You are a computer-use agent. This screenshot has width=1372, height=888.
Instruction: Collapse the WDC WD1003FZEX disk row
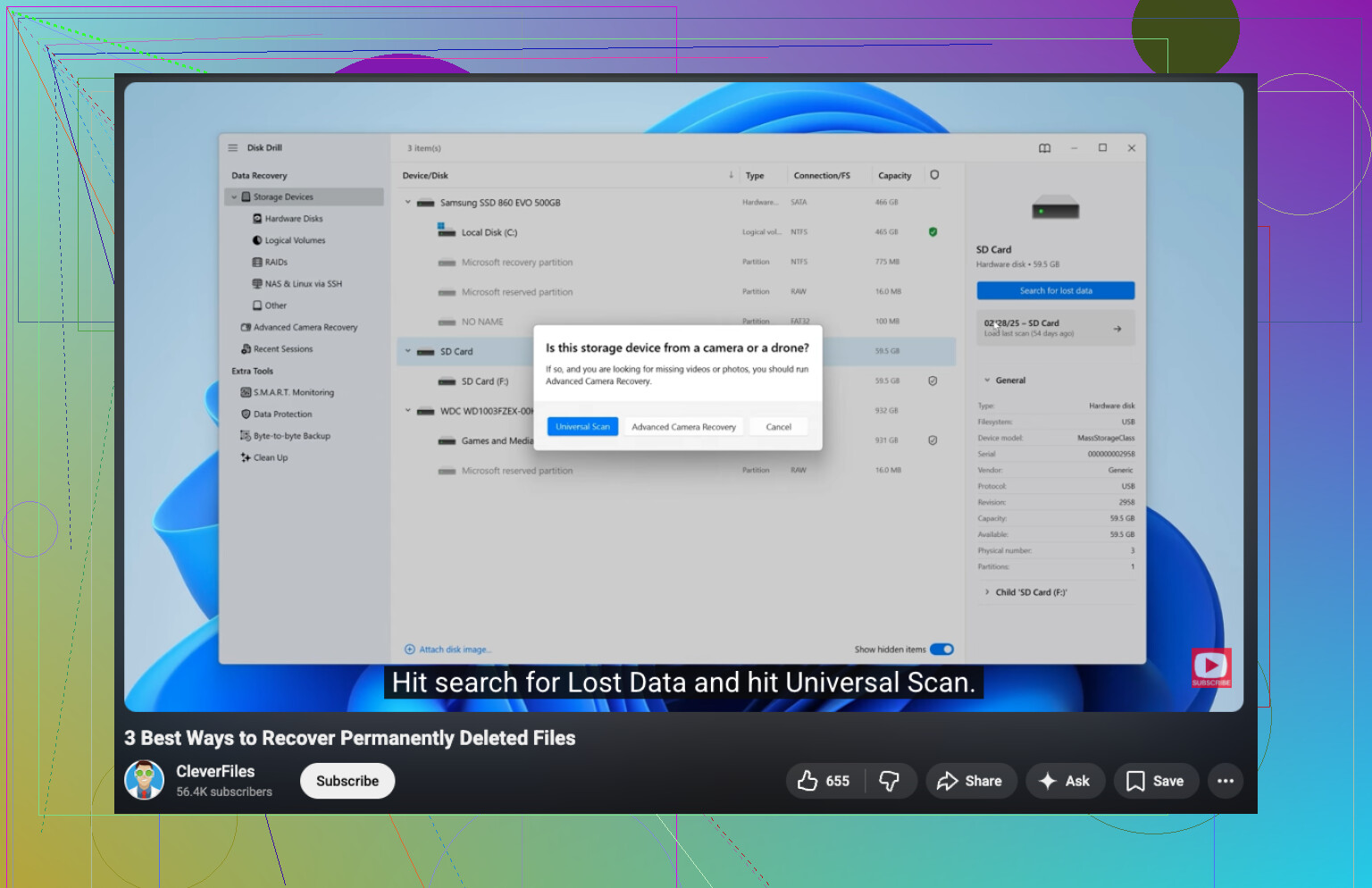(x=408, y=411)
